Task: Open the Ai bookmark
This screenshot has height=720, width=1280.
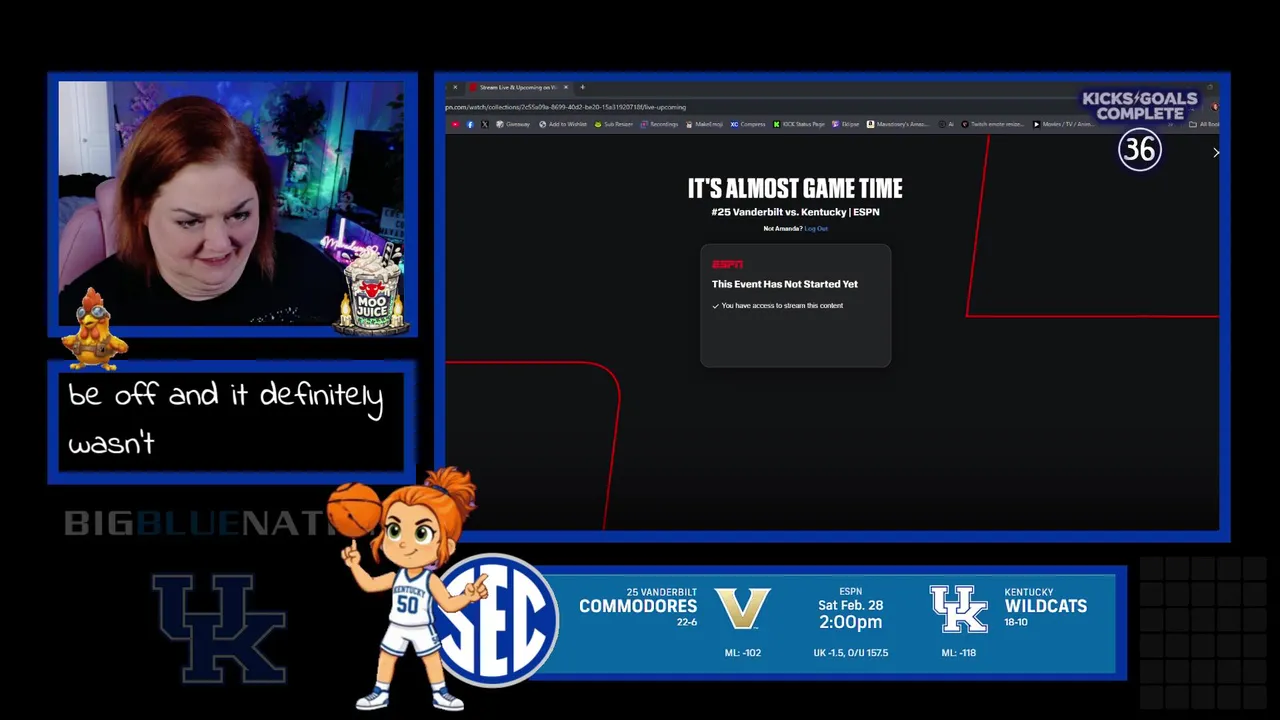Action: click(947, 124)
